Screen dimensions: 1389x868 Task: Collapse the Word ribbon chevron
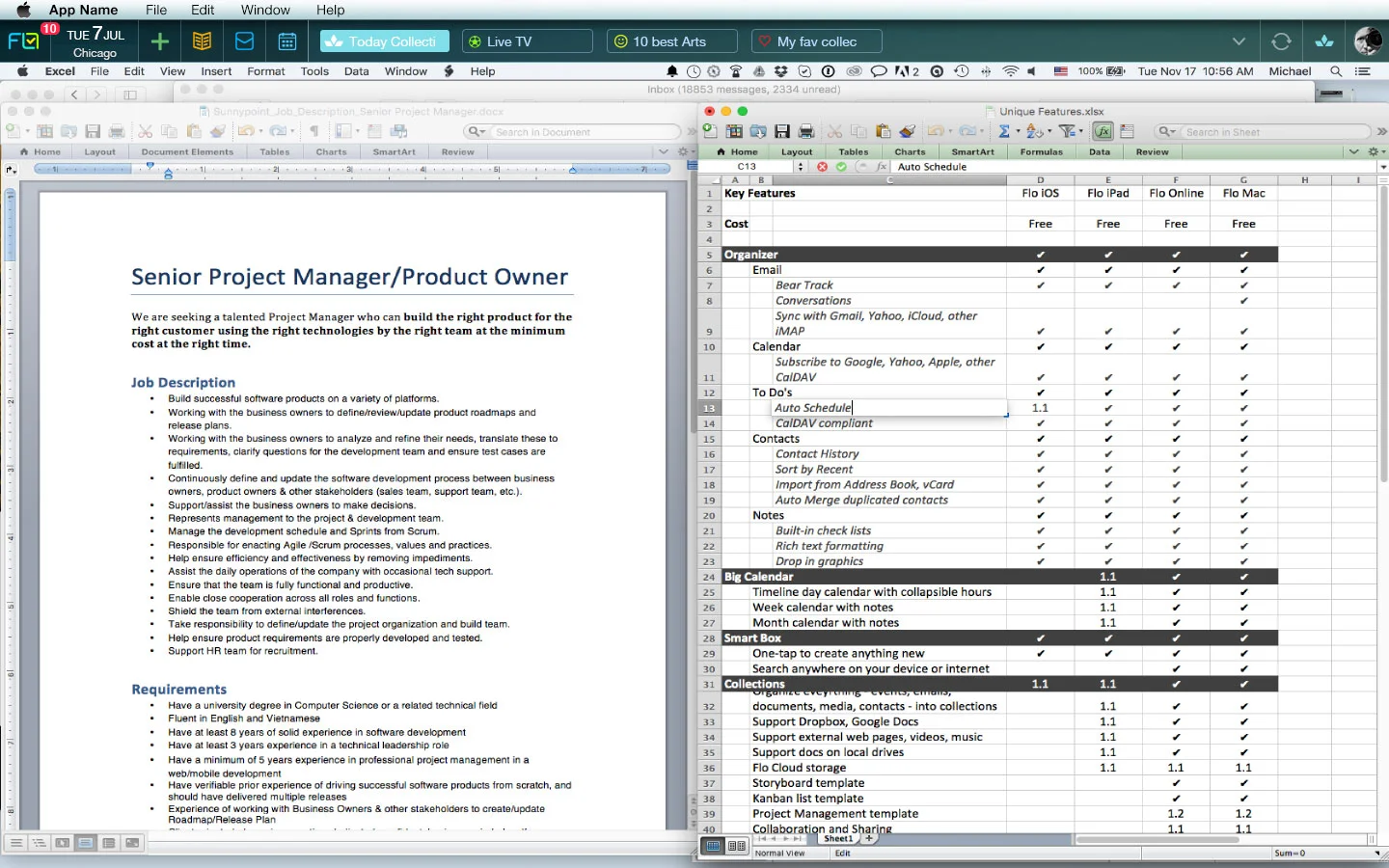pyautogui.click(x=663, y=151)
